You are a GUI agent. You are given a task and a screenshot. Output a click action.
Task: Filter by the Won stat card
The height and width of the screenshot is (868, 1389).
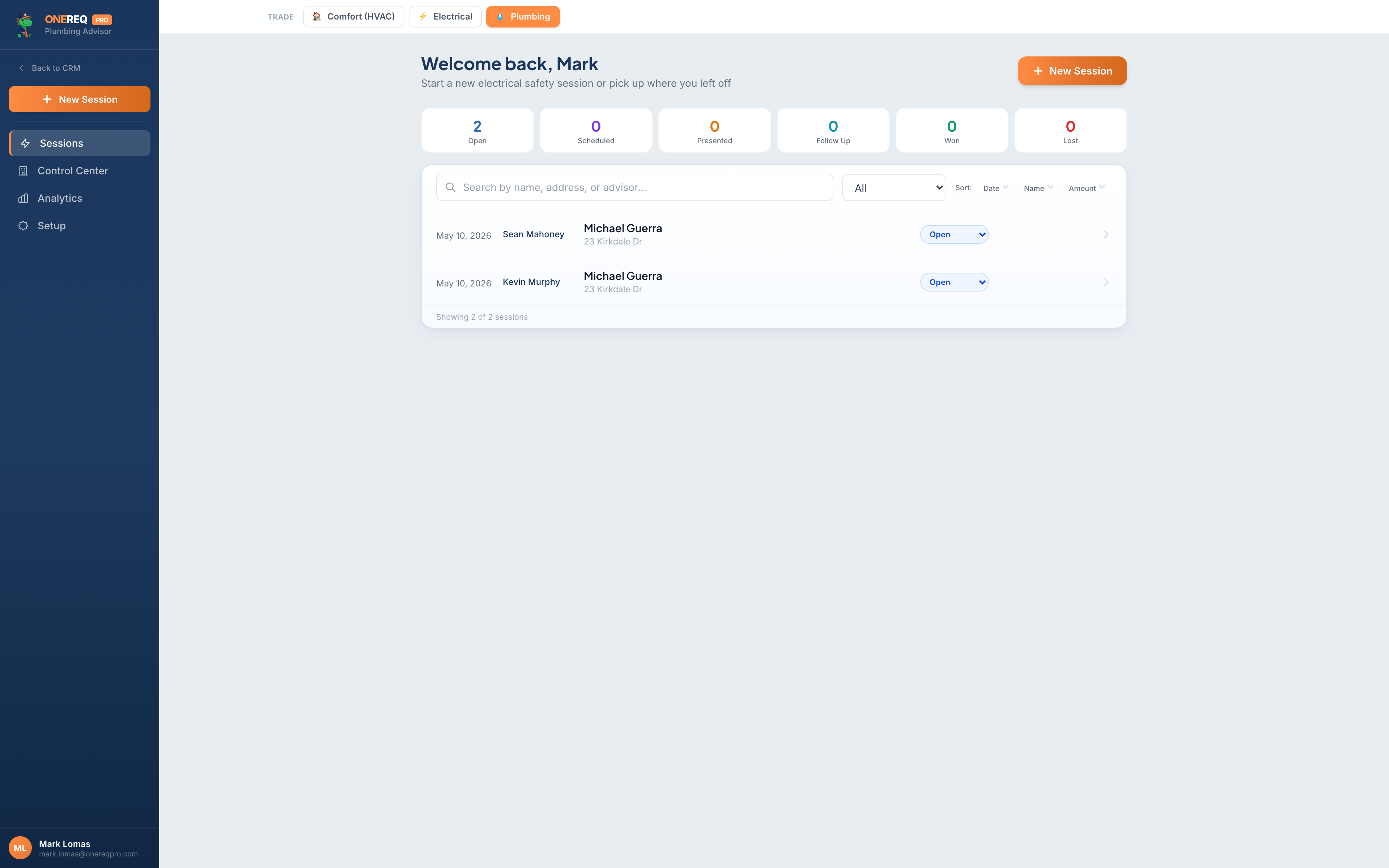point(952,130)
